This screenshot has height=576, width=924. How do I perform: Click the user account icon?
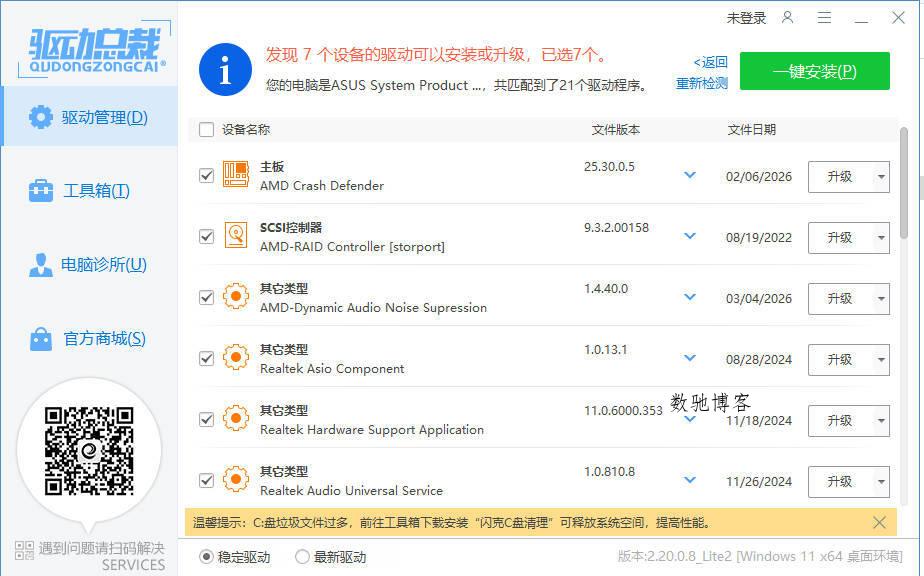(787, 18)
